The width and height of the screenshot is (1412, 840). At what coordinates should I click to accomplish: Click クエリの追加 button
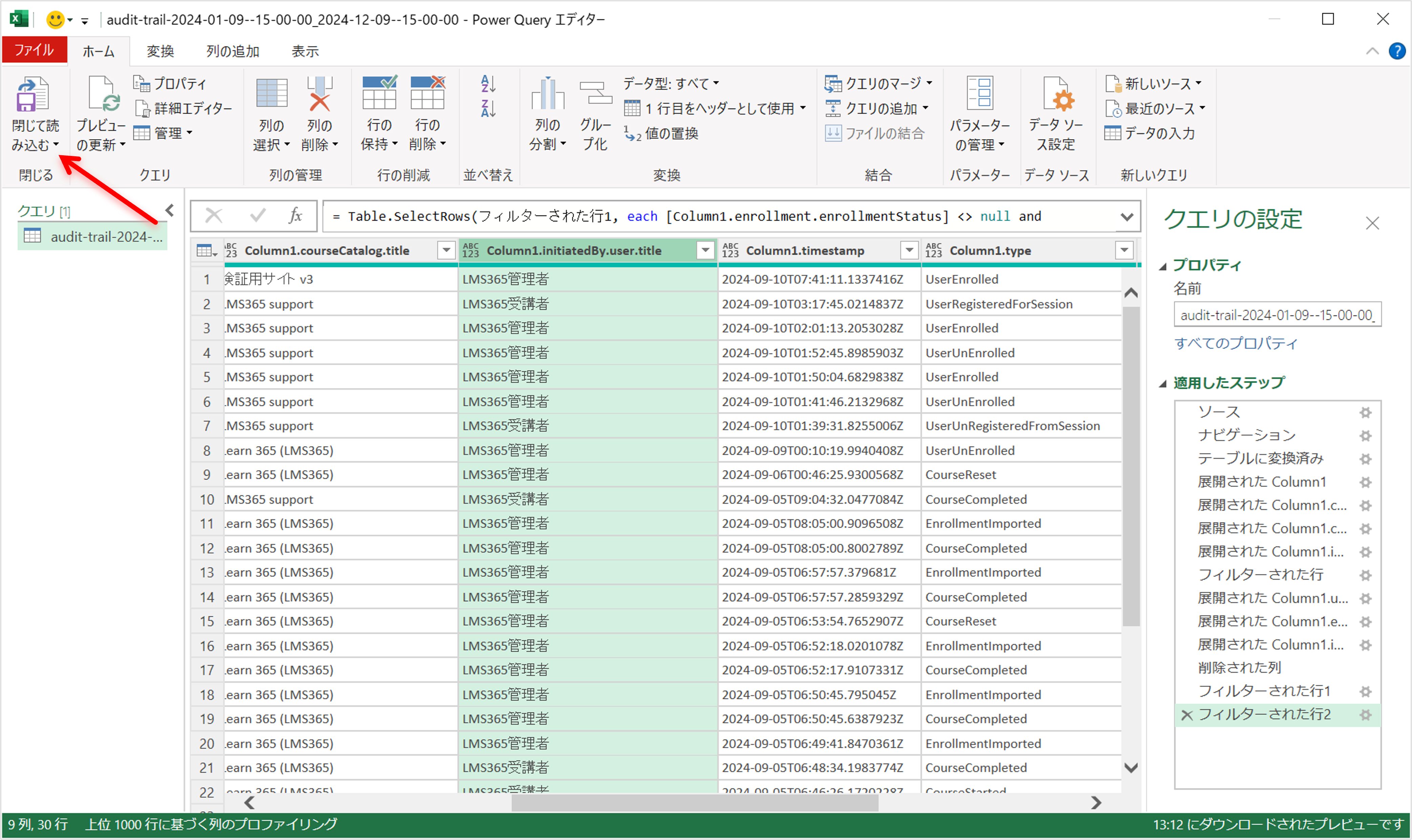(x=877, y=108)
